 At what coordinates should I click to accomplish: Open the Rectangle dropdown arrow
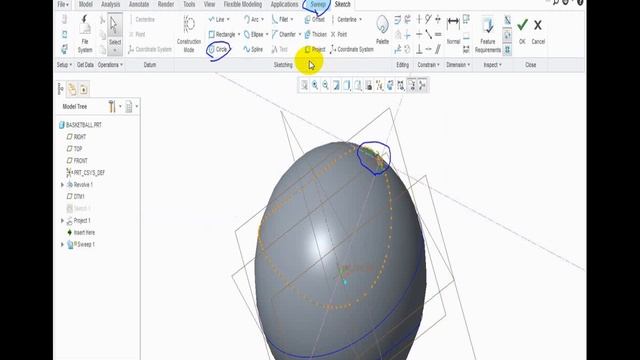click(x=239, y=34)
